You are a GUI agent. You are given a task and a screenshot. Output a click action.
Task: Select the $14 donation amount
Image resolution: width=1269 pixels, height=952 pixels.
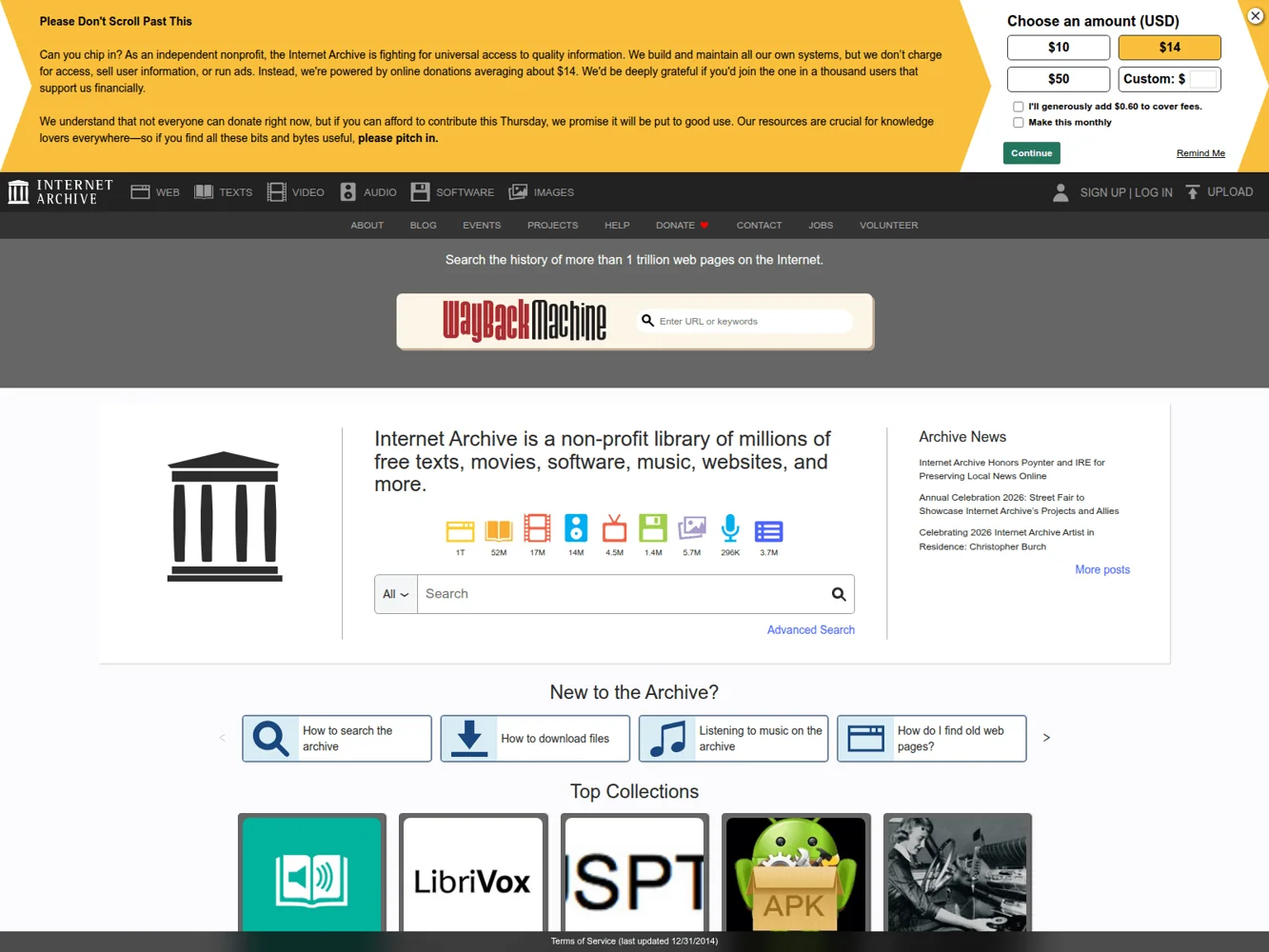click(1169, 48)
